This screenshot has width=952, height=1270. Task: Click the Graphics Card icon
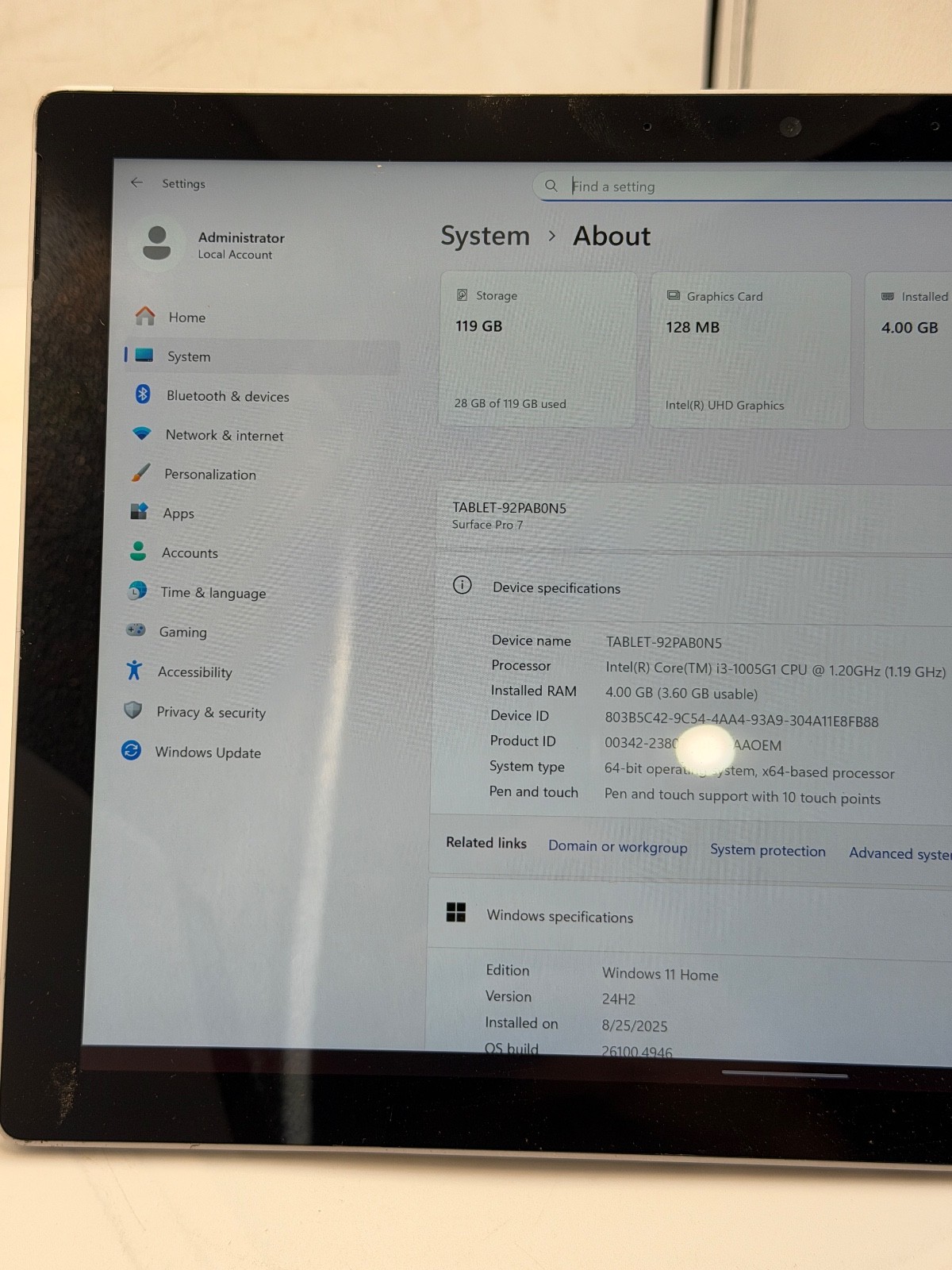click(x=674, y=295)
